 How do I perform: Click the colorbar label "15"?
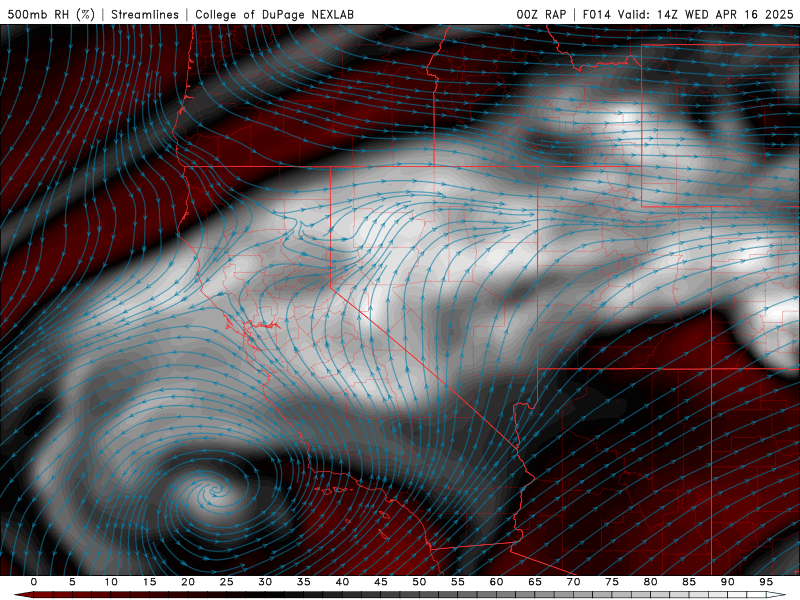149,582
